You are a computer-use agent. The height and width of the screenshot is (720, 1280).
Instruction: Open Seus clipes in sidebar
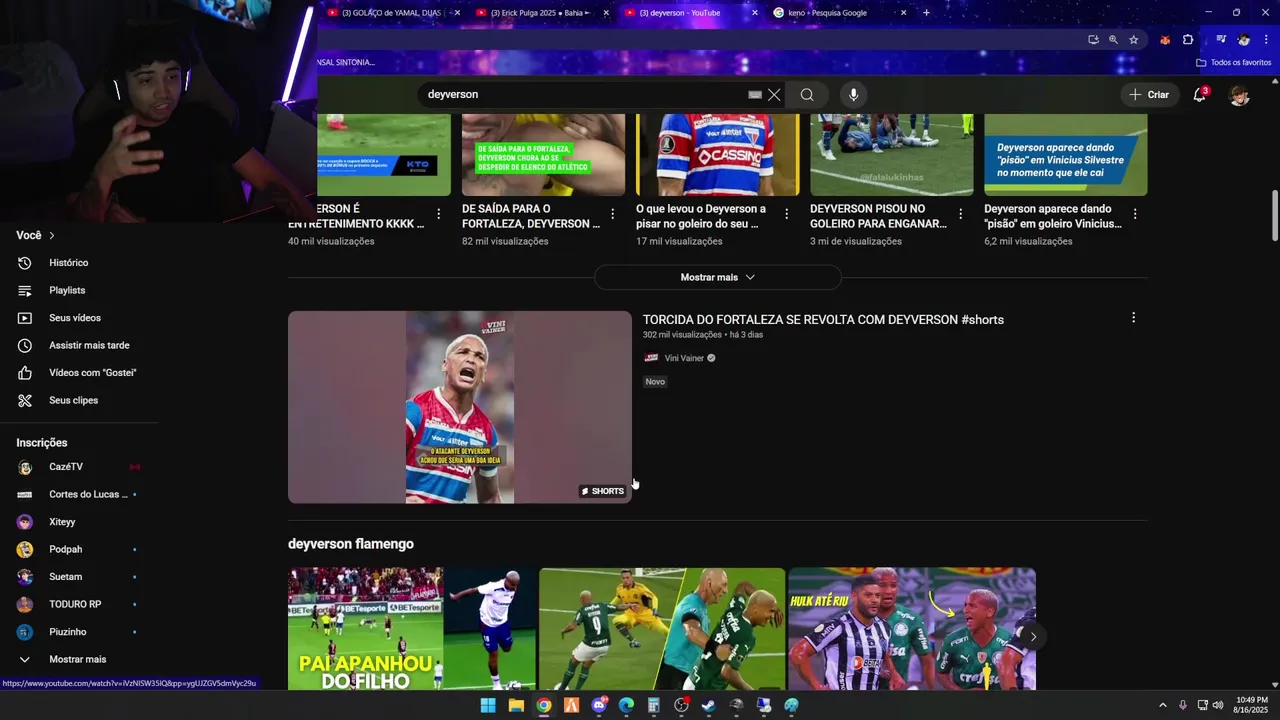pyautogui.click(x=73, y=400)
